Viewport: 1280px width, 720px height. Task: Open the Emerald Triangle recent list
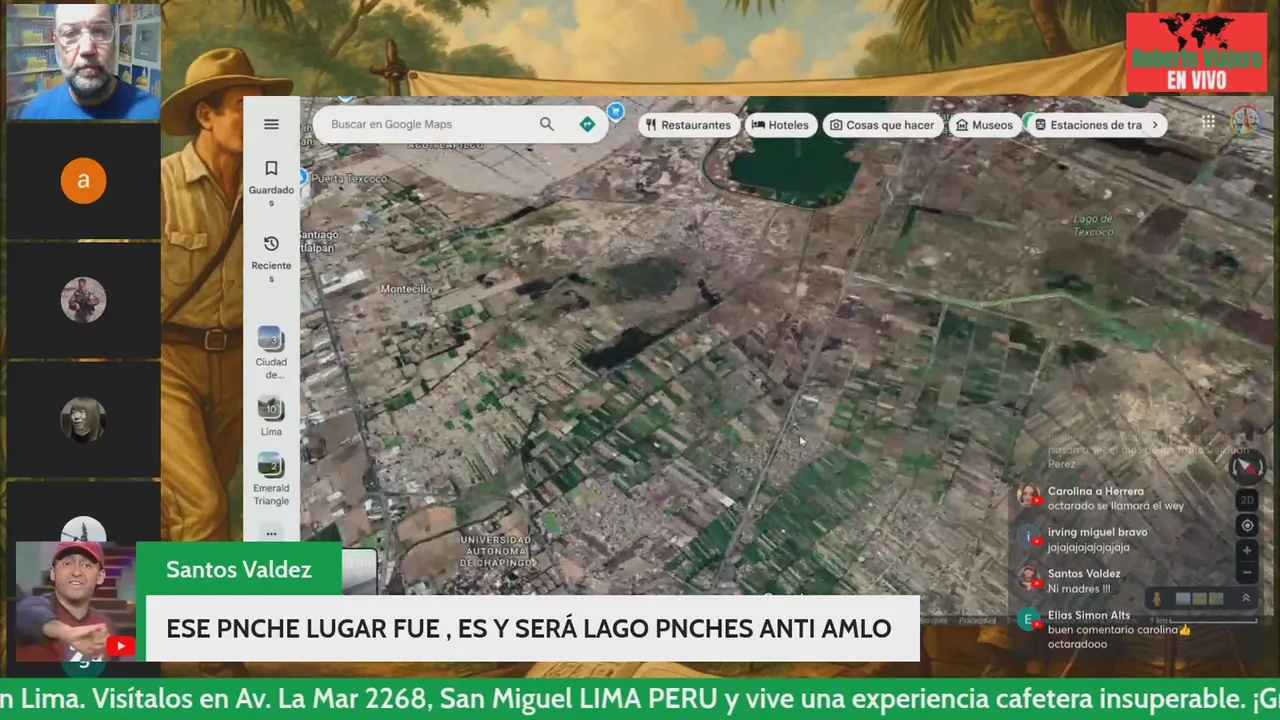(x=271, y=480)
